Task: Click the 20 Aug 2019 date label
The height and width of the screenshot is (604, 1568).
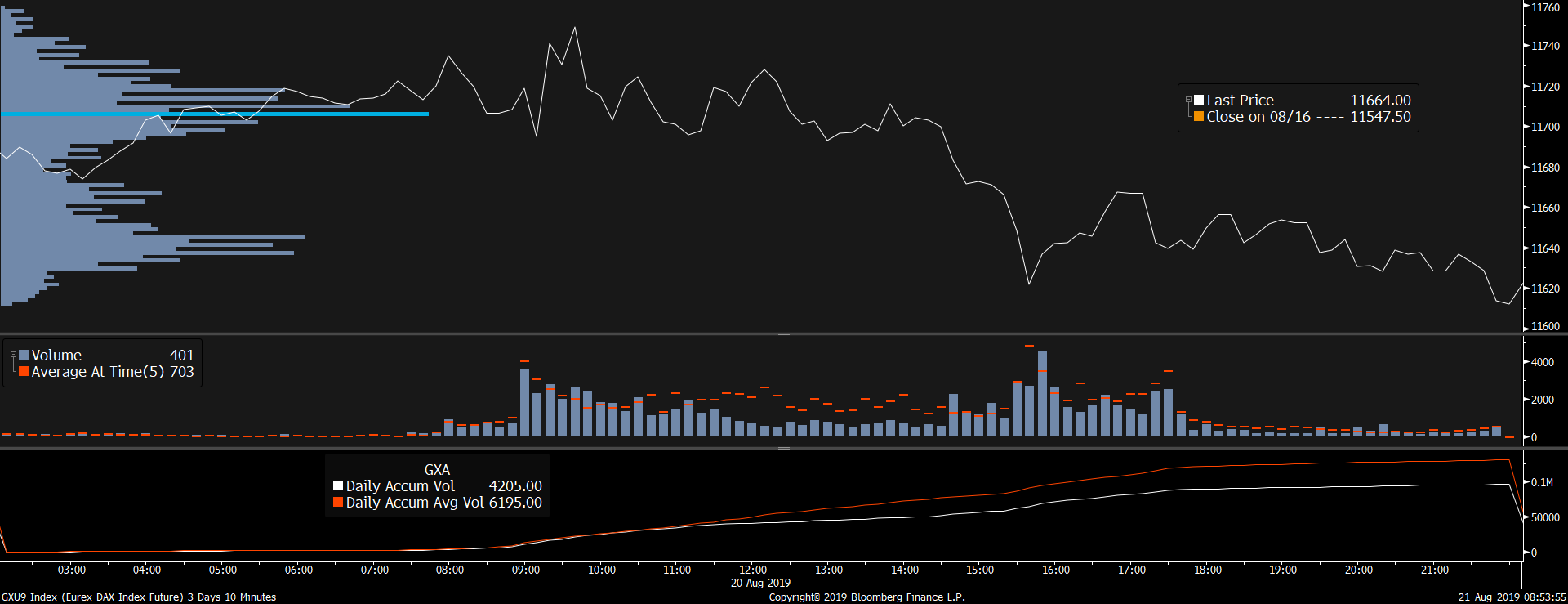Action: [760, 584]
